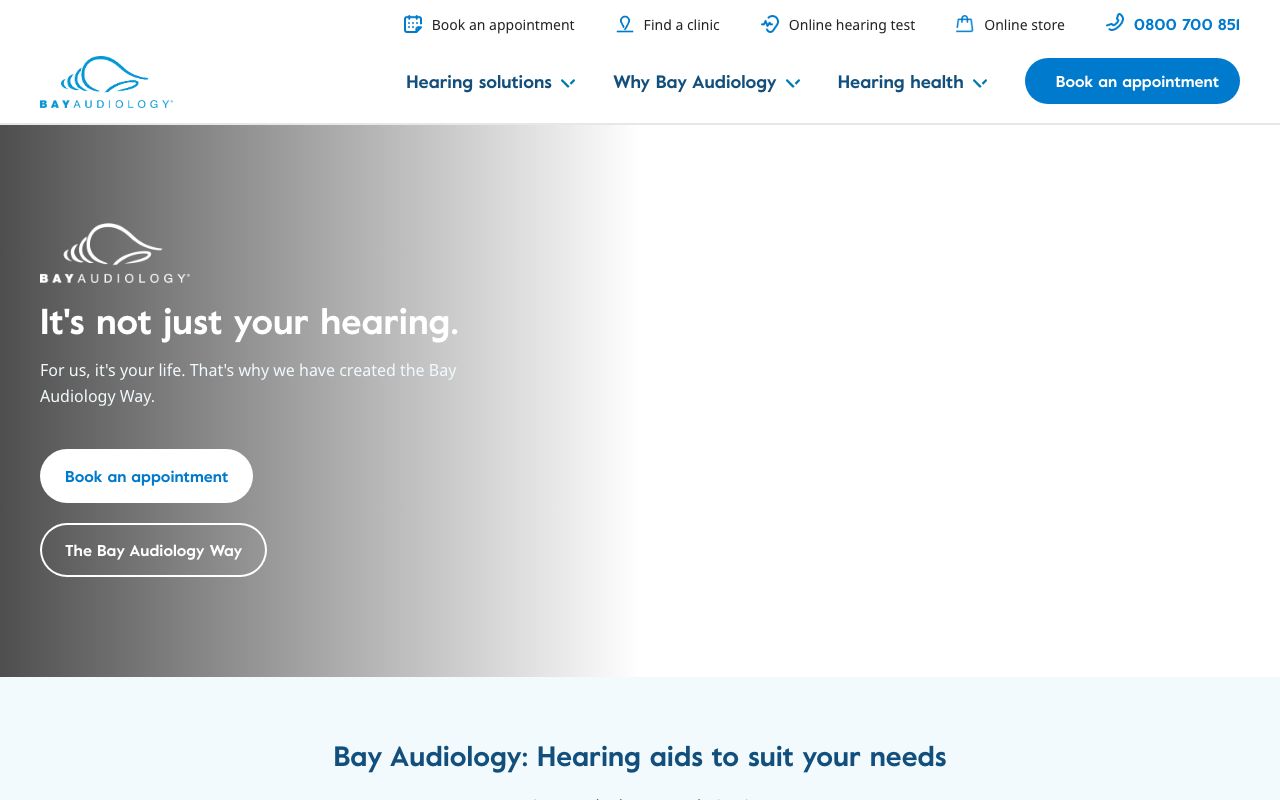Image resolution: width=1280 pixels, height=800 pixels.
Task: Click the "Hearing aids to suit your needs" heading
Action: (640, 756)
